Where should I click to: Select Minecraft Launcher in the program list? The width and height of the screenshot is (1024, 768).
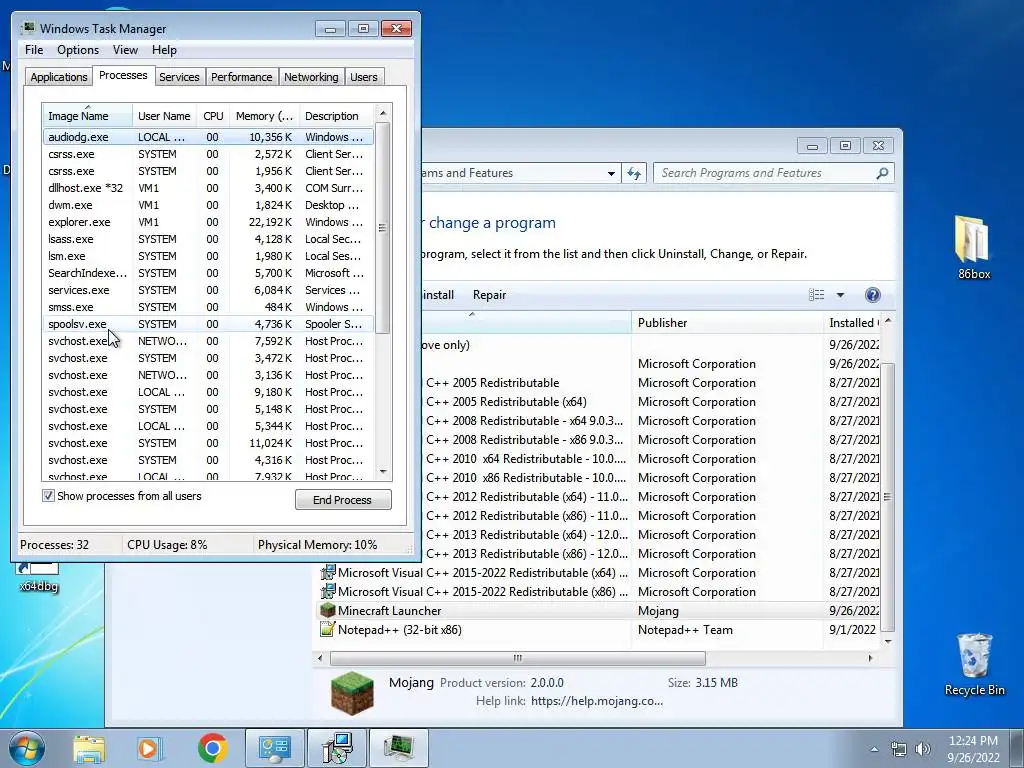pos(599,611)
